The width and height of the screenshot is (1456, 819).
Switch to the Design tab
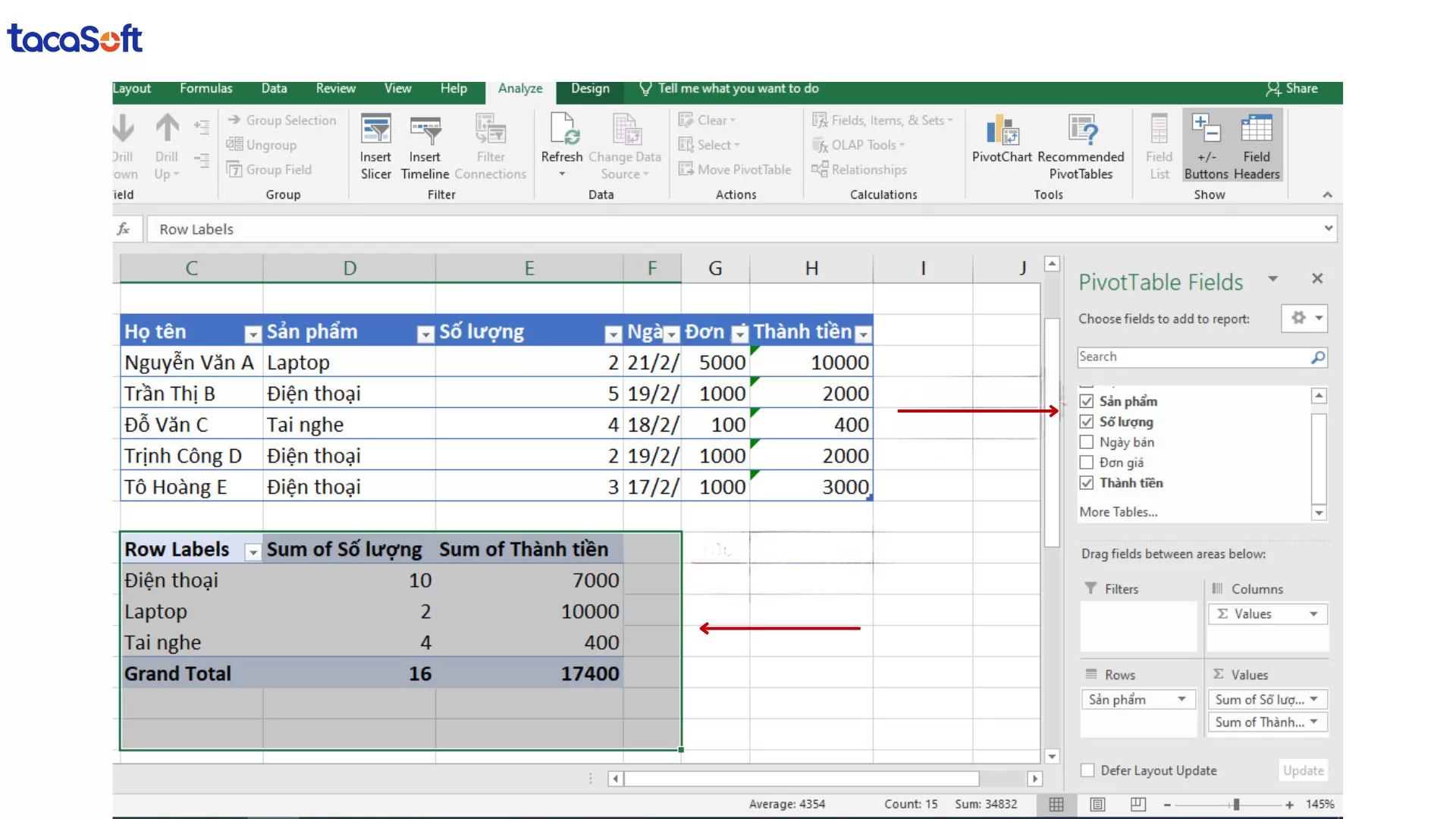click(x=589, y=89)
